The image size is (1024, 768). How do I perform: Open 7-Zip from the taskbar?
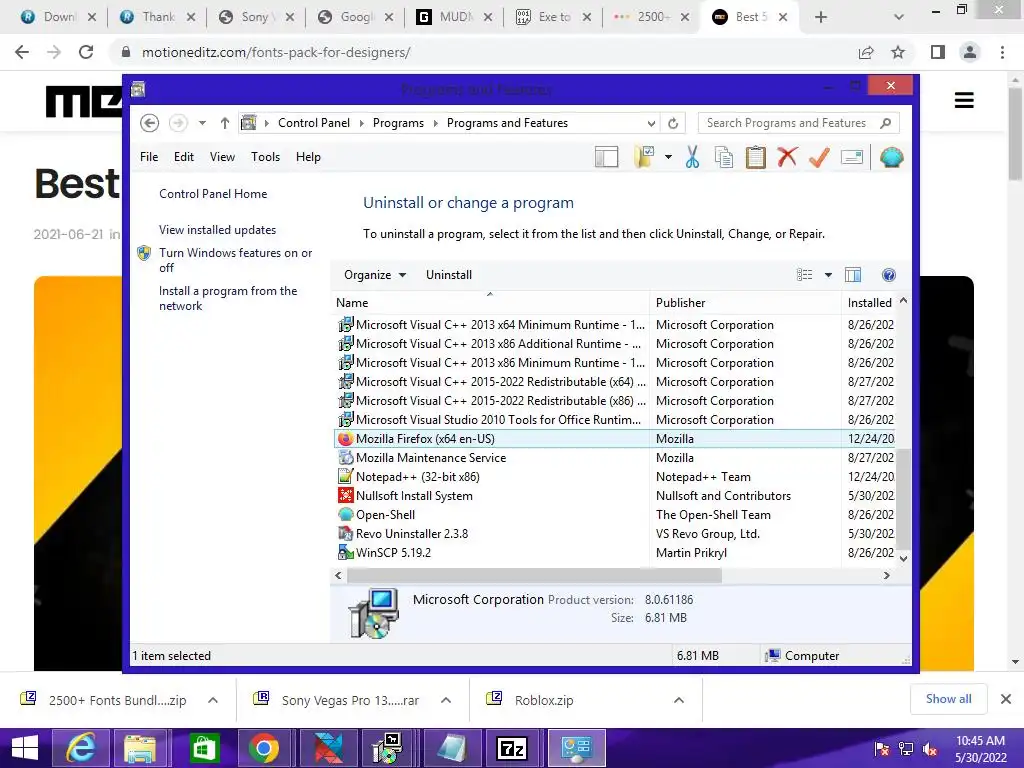click(512, 748)
